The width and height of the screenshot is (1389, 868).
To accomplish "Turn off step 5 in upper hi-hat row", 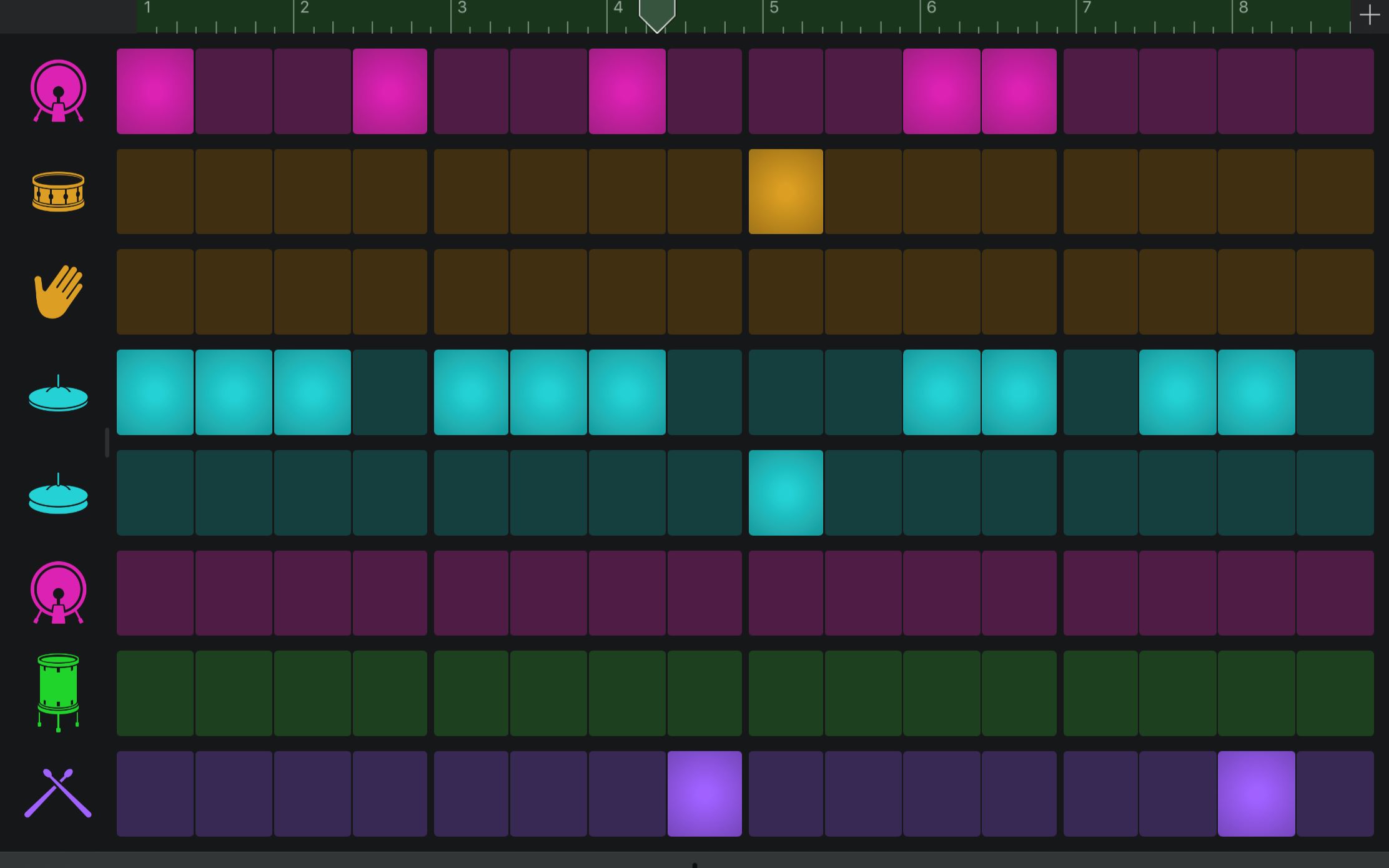I will 471,392.
